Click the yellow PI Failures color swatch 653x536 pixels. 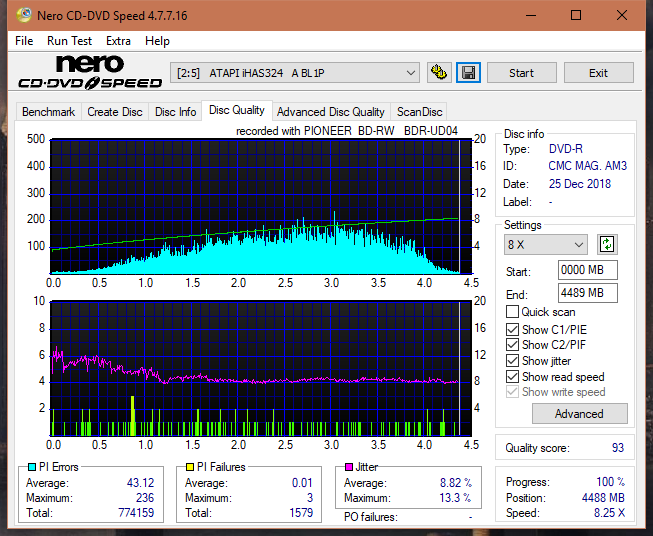190,467
